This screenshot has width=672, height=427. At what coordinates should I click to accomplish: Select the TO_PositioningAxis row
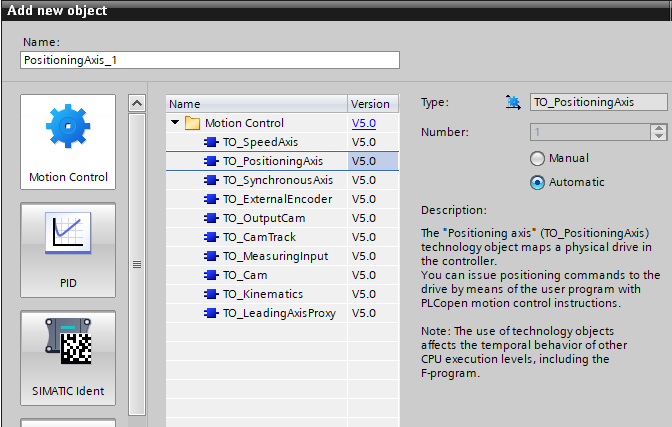click(282, 161)
